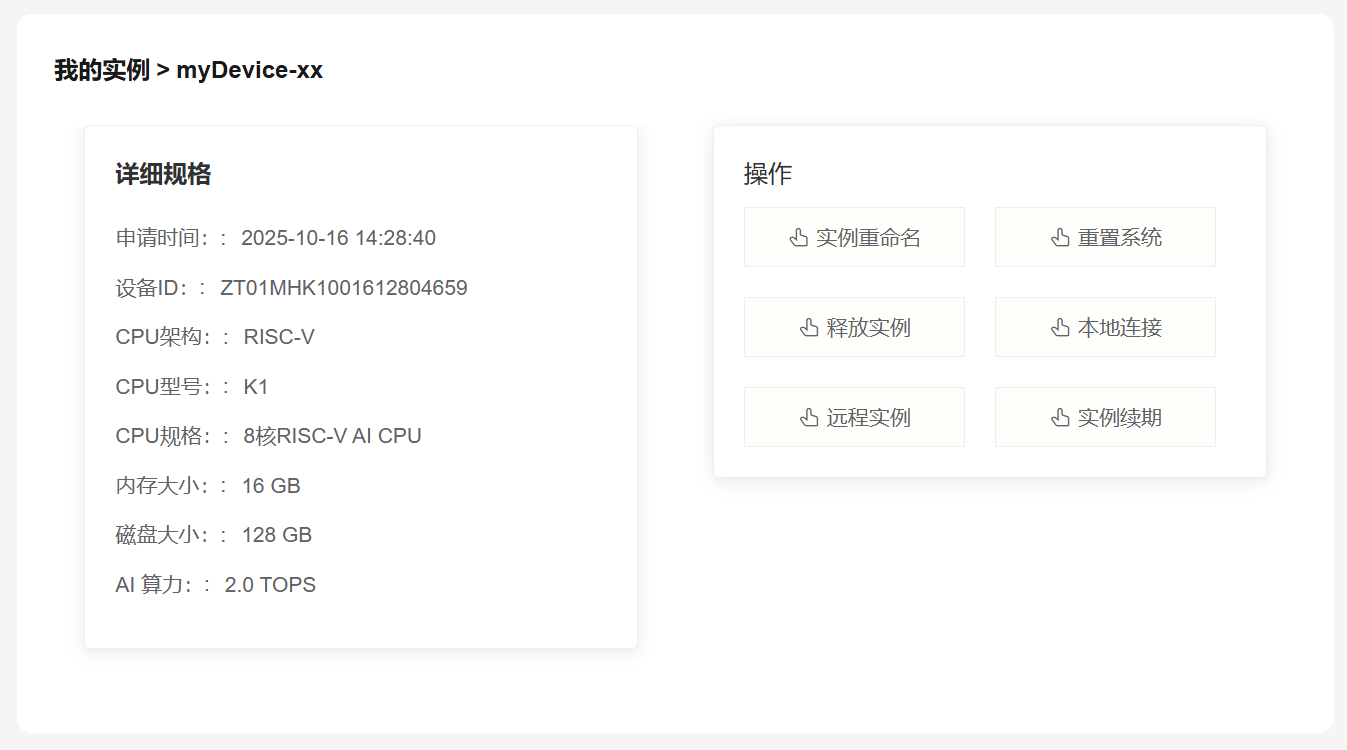Click the application time 2025-10-16 14:28:40
The height and width of the screenshot is (750, 1347).
pyautogui.click(x=339, y=238)
